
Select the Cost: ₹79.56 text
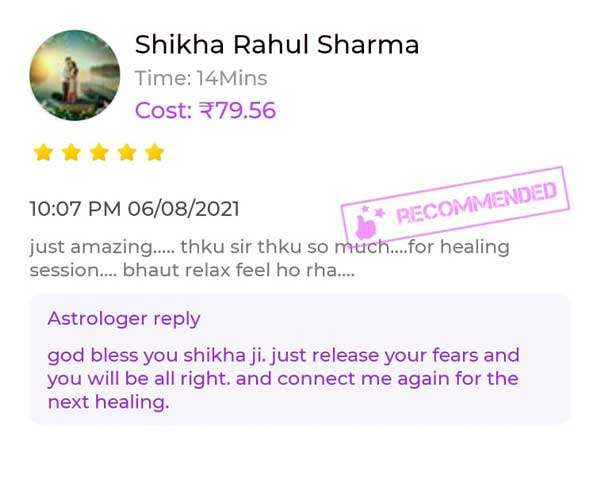tap(205, 111)
